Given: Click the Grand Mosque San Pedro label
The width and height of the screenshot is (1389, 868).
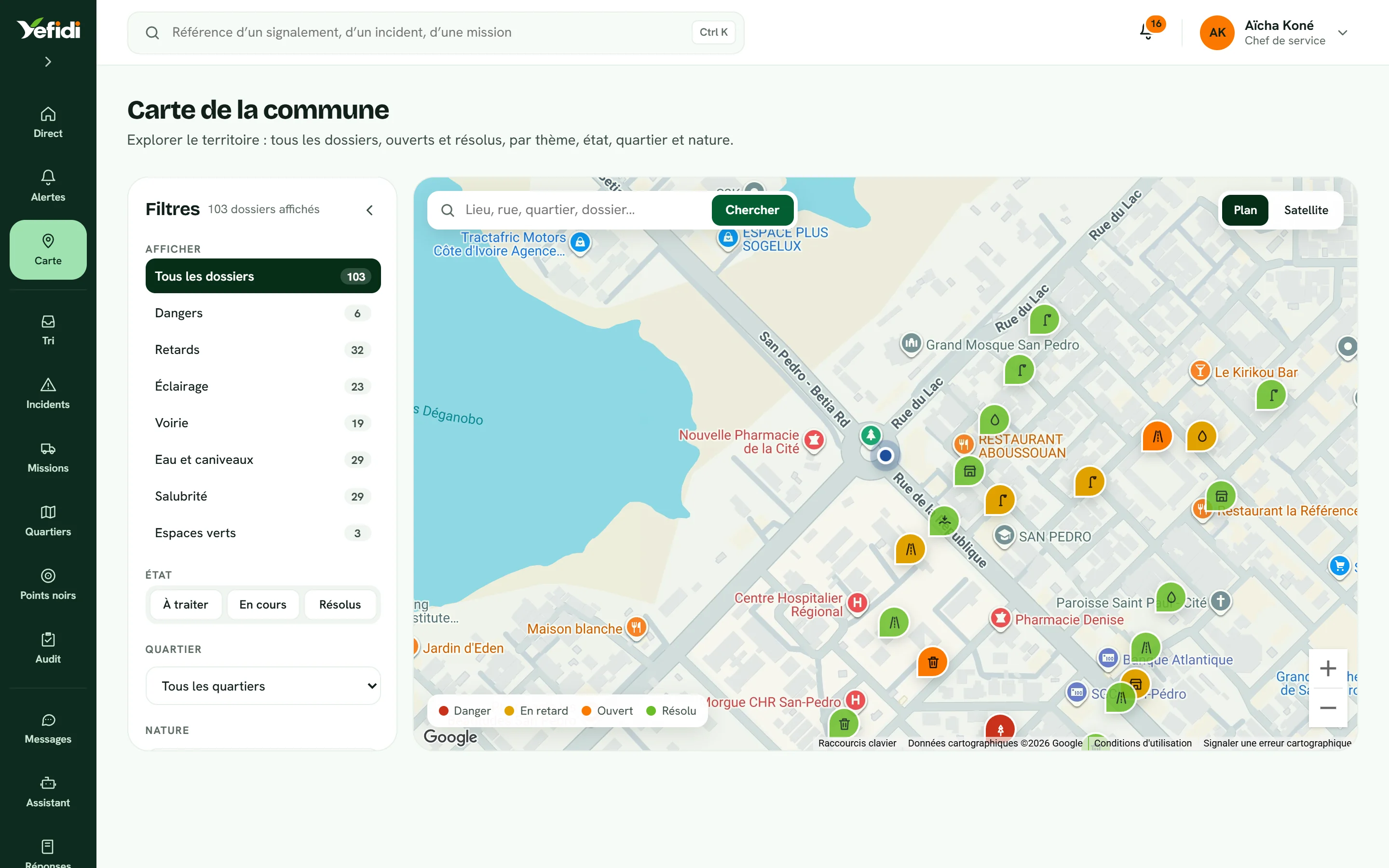Looking at the screenshot, I should pyautogui.click(x=1002, y=344).
